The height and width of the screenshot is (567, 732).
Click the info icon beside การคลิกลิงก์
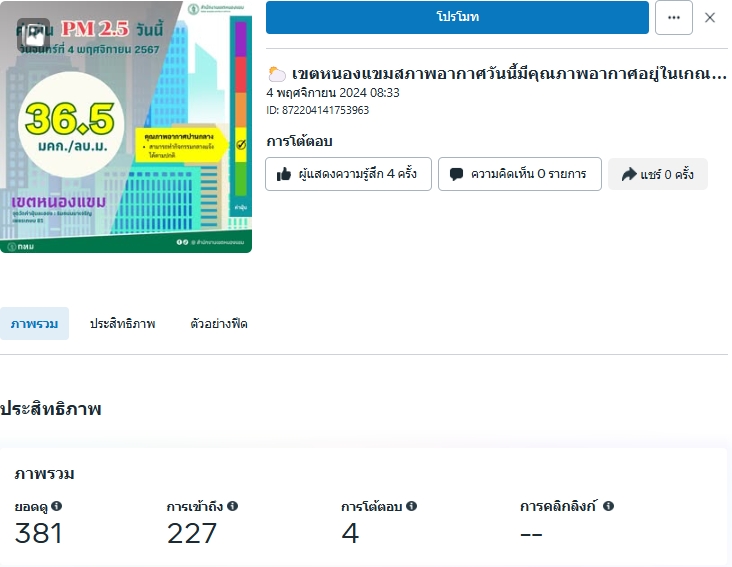point(608,506)
